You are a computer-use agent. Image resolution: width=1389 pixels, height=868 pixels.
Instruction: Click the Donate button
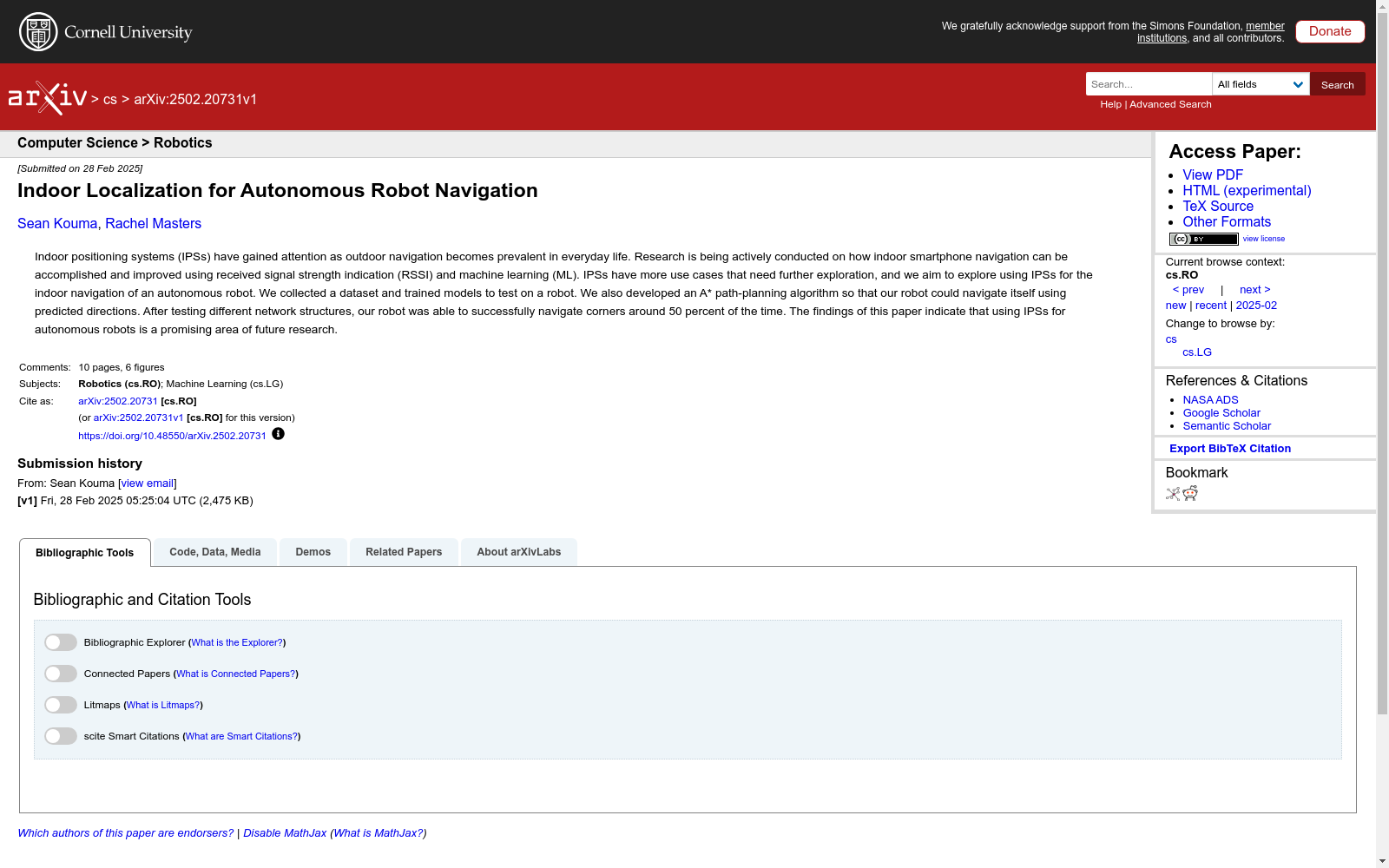click(x=1330, y=31)
